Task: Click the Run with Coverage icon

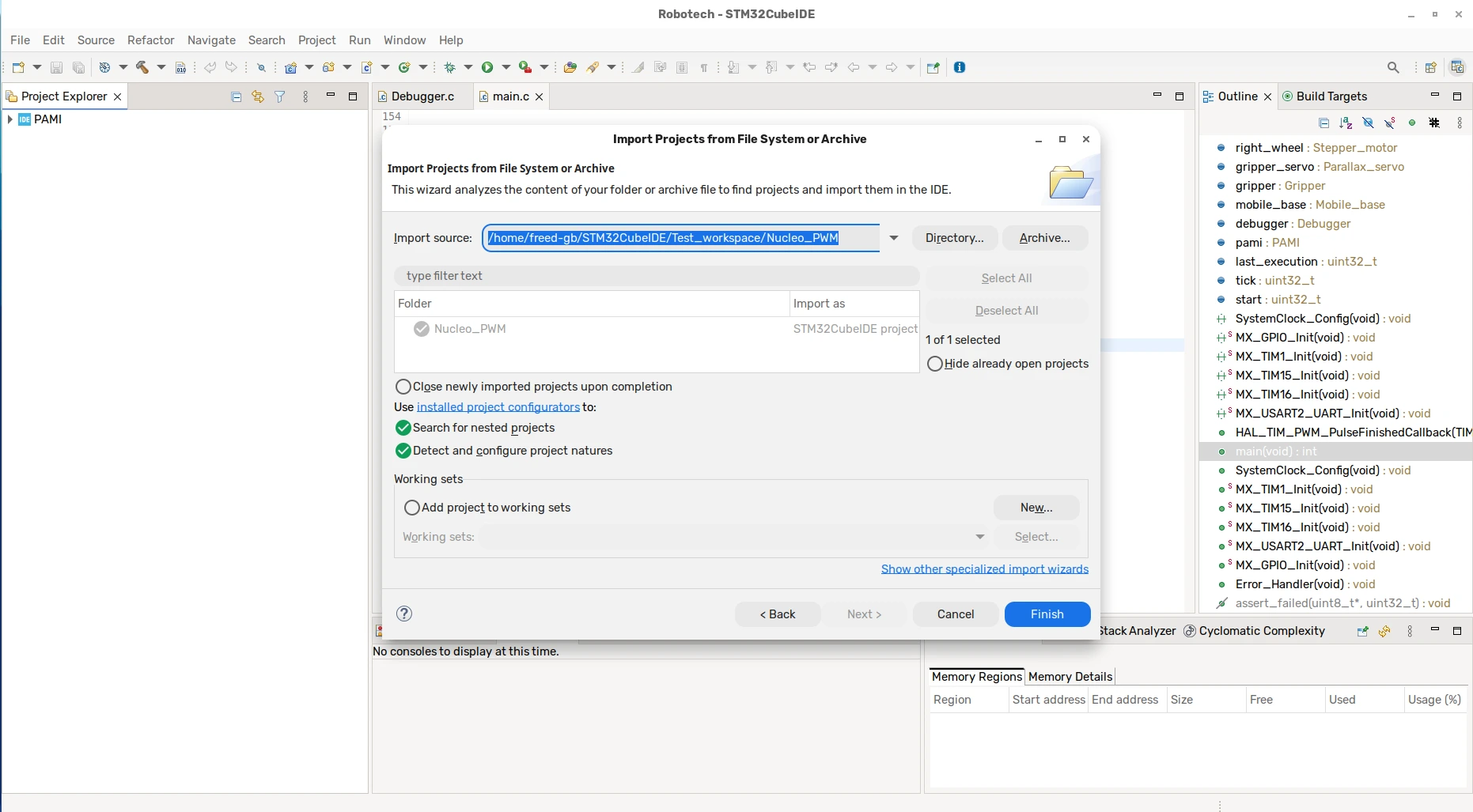Action: tap(524, 67)
